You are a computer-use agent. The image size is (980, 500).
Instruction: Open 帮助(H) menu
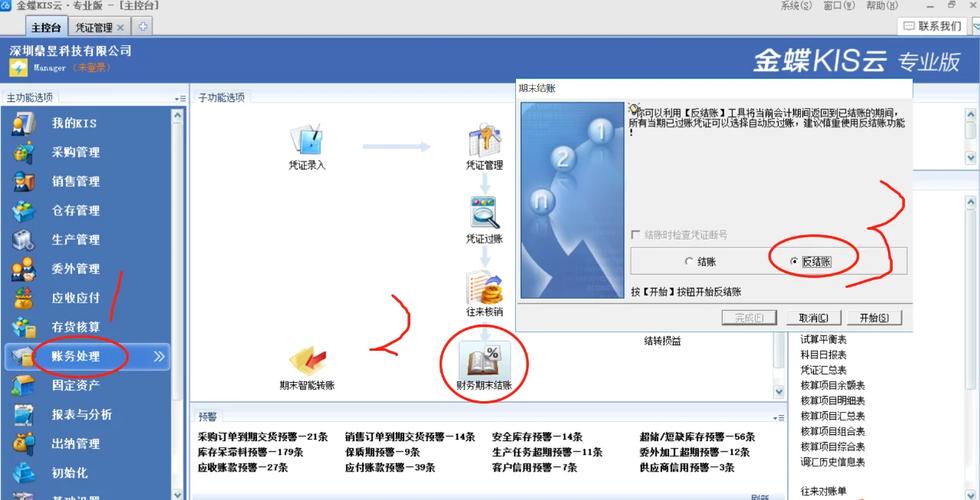pos(882,6)
